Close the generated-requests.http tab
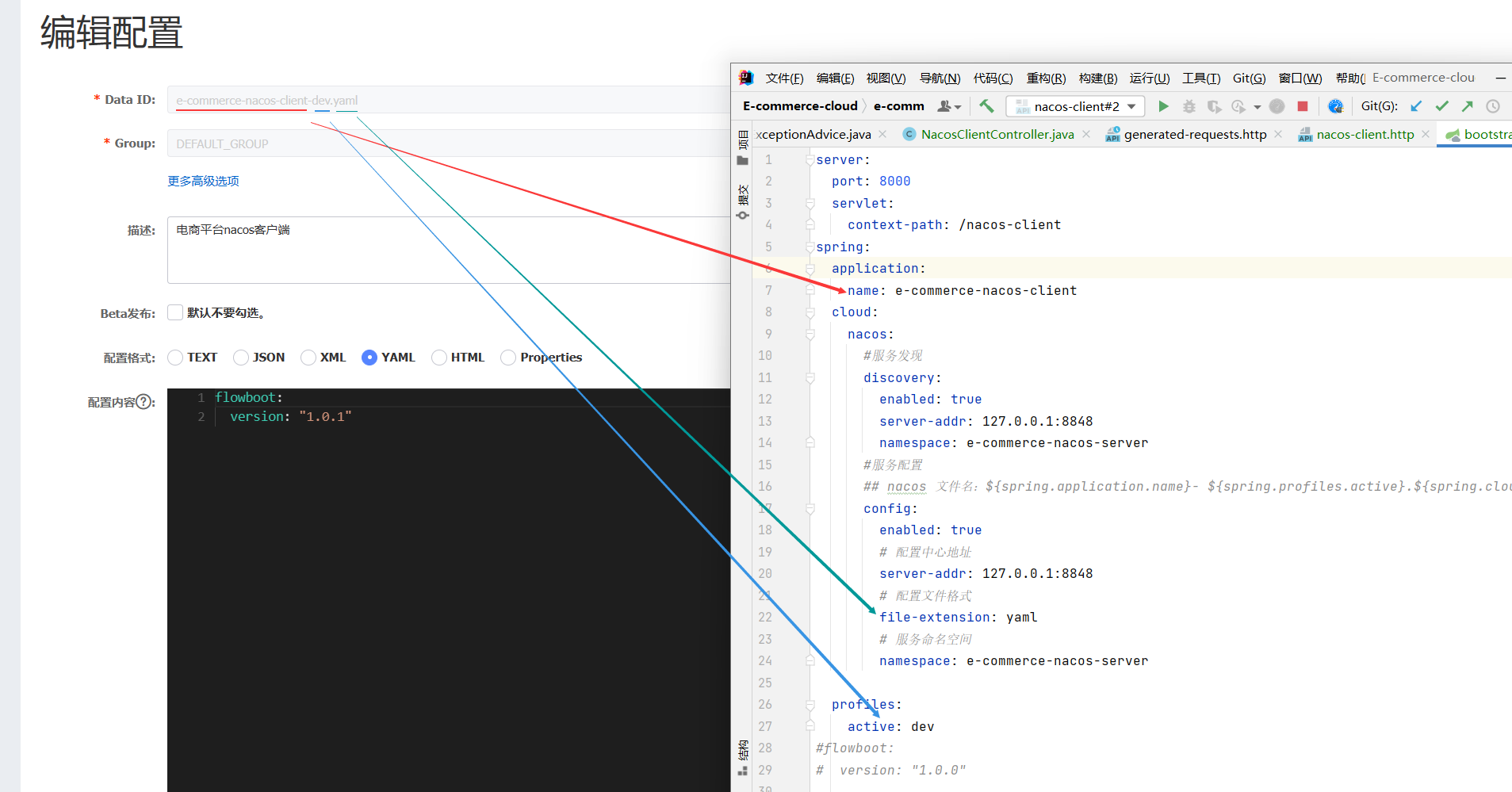The image size is (1512, 792). coord(1278,135)
